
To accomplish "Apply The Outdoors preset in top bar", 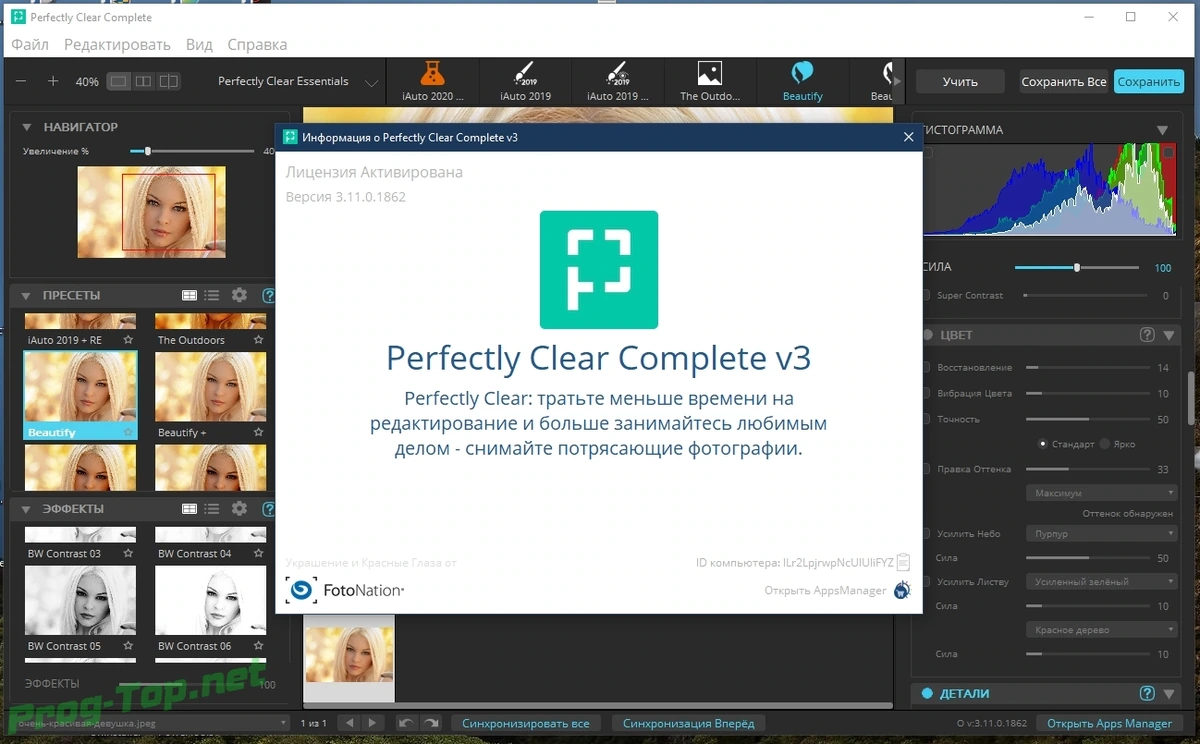I will pos(710,81).
